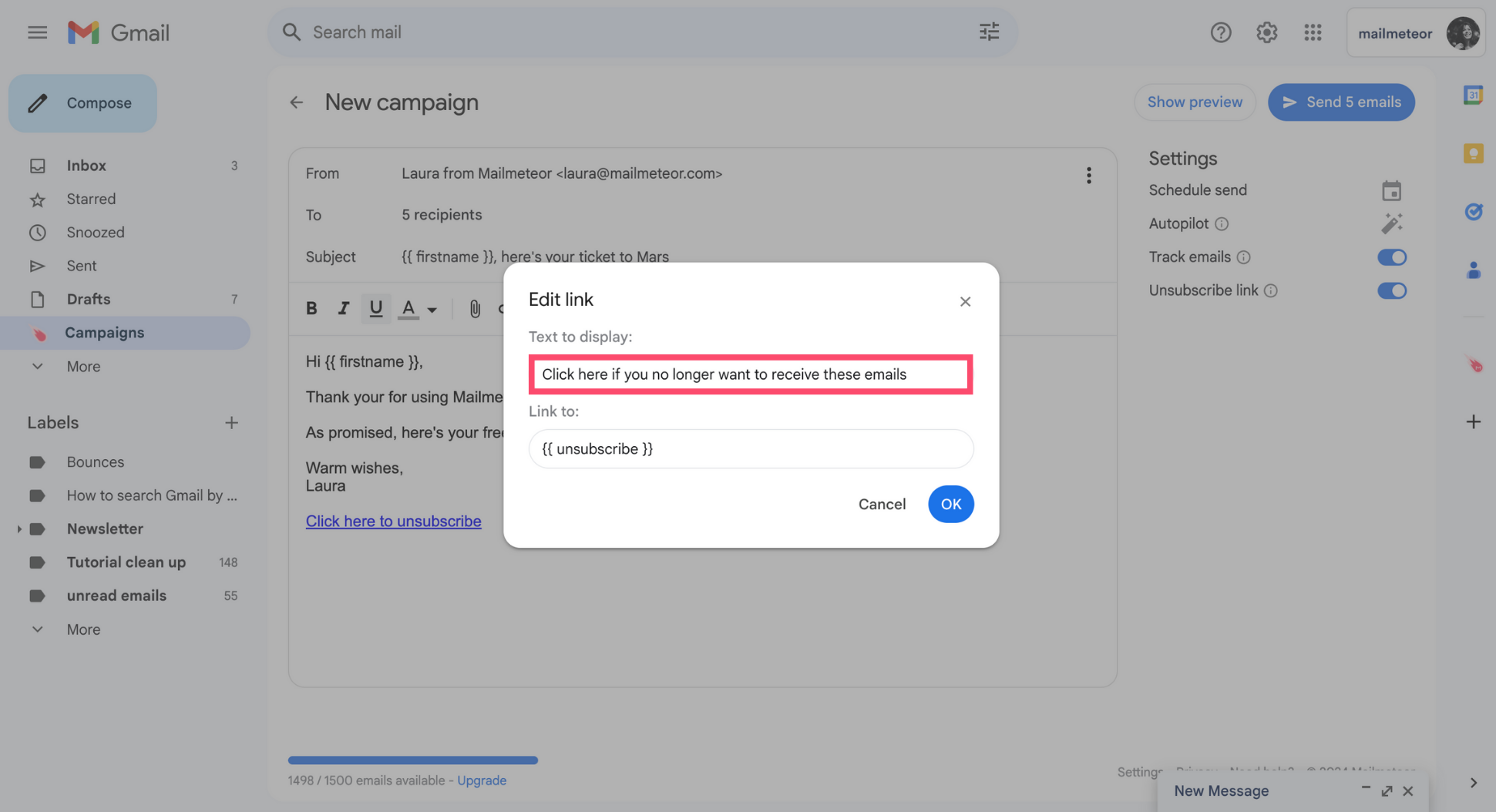Expand the Newsletter label tree
Screen dimensions: 1496x812
[x=18, y=529]
